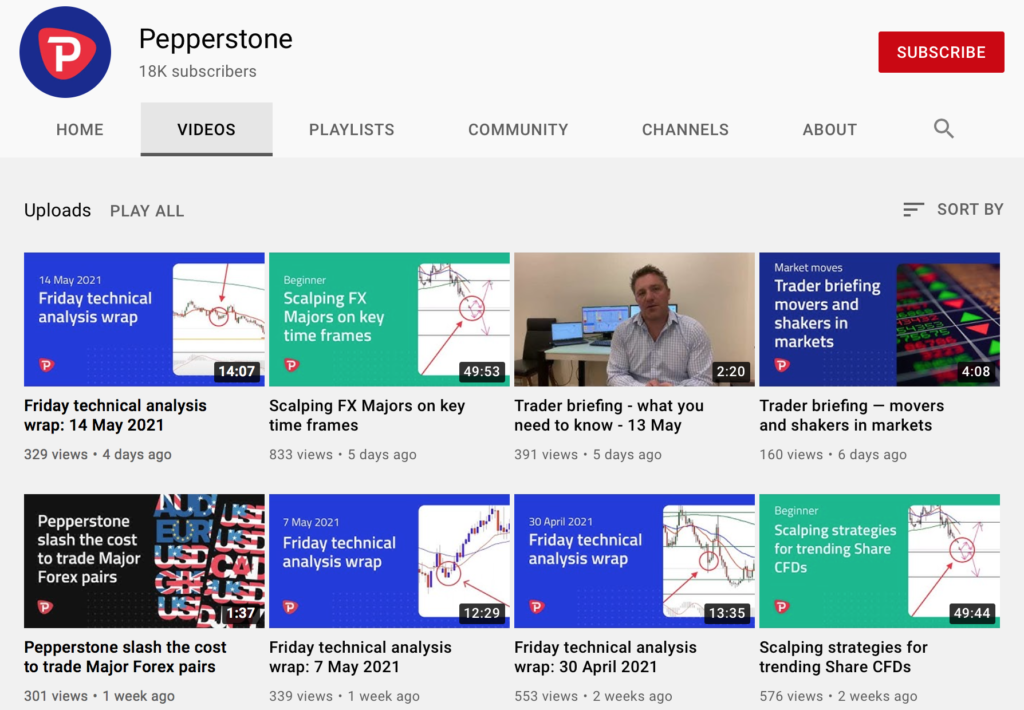The height and width of the screenshot is (710, 1024).
Task: Click the 576 views • 2 weeks ago text
Action: click(x=838, y=696)
